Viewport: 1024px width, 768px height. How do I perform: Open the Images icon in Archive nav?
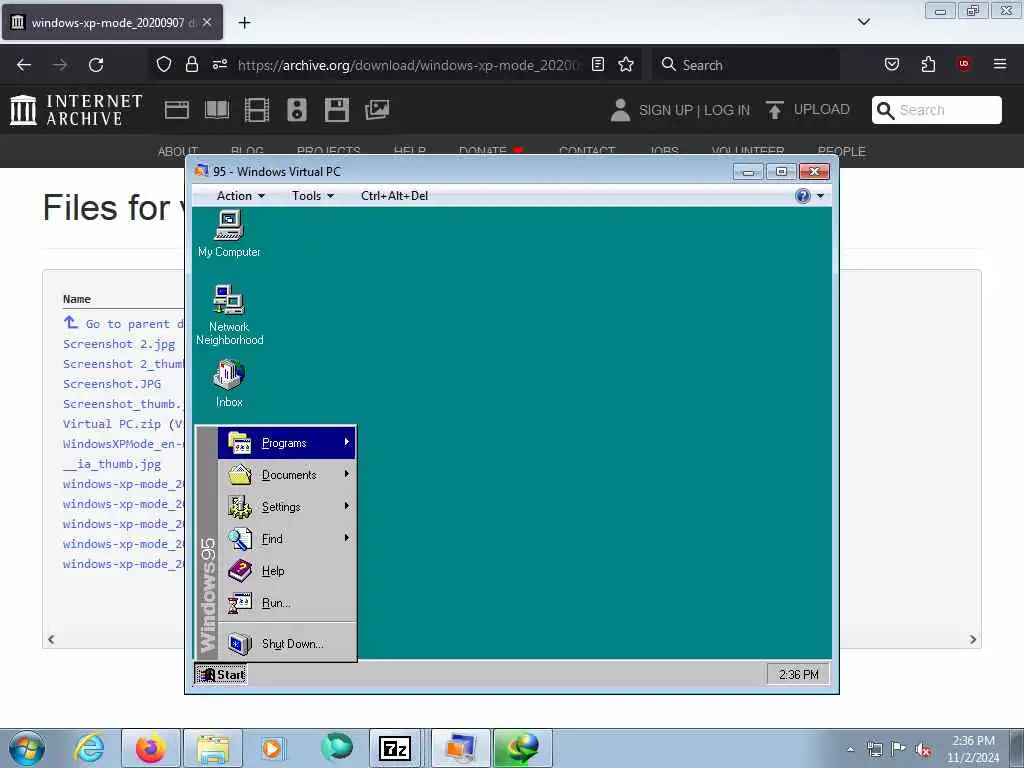[x=377, y=110]
